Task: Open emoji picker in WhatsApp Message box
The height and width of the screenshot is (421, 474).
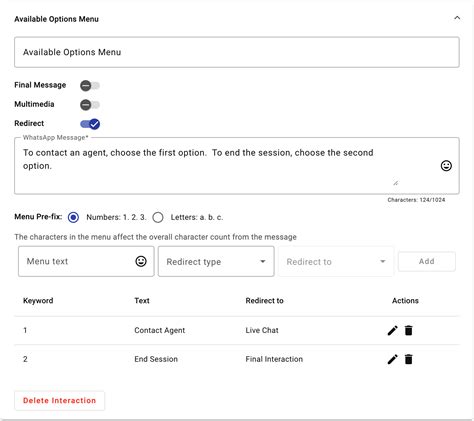Action: tap(446, 166)
